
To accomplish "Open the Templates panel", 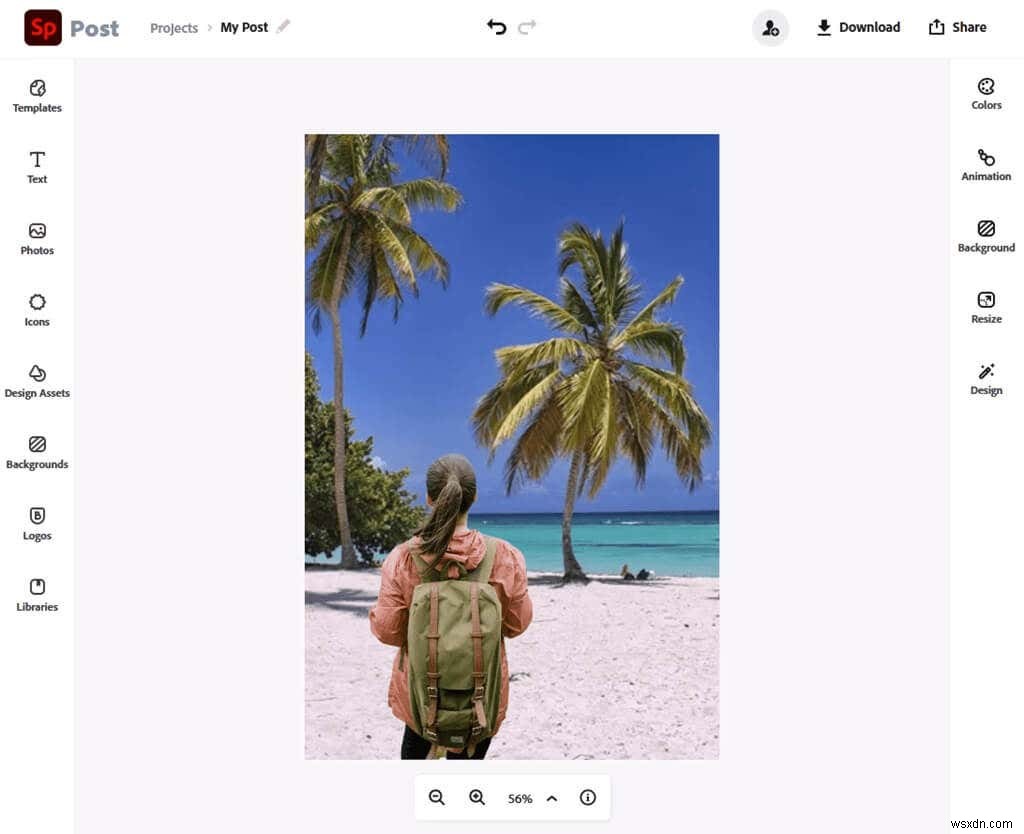I will coord(37,96).
